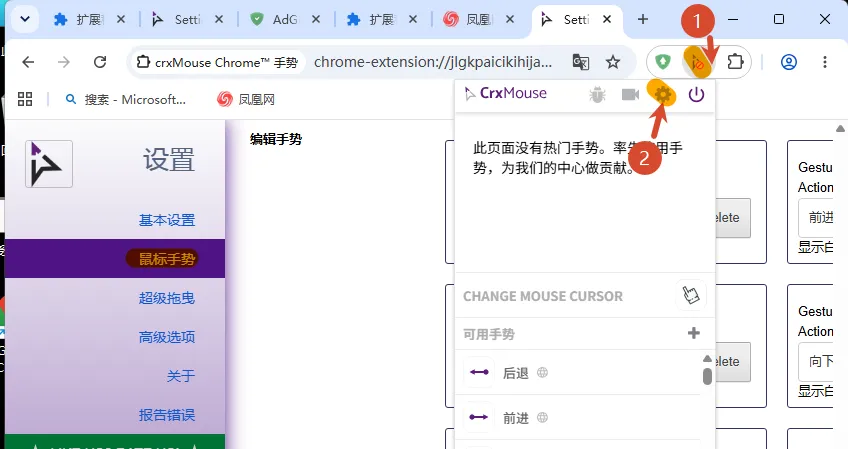848x449 pixels.
Task: Click the crxMouse Chrome 手势 site info chip
Action: [217, 62]
